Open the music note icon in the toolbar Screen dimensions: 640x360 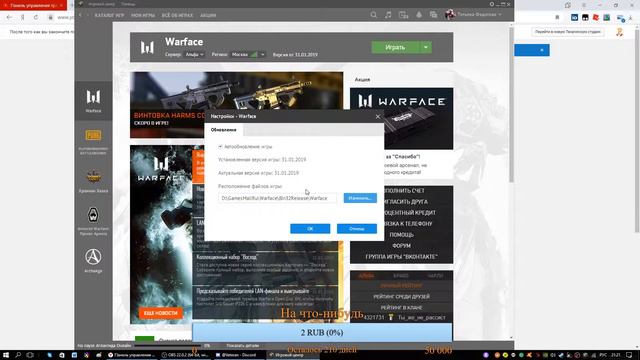point(388,15)
